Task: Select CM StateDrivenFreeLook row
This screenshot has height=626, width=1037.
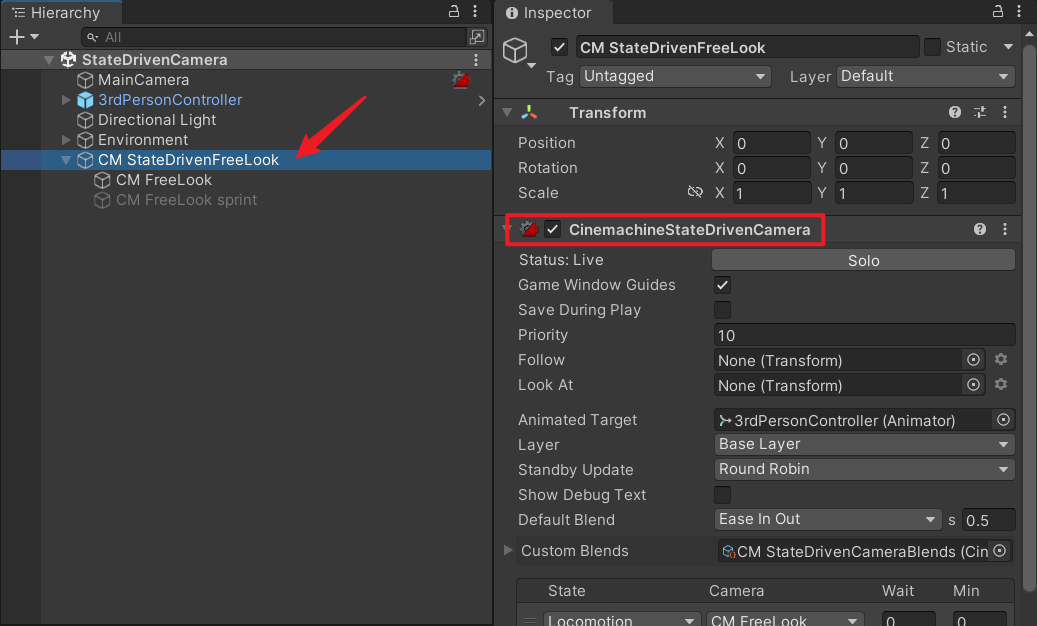Action: pyautogui.click(x=246, y=160)
